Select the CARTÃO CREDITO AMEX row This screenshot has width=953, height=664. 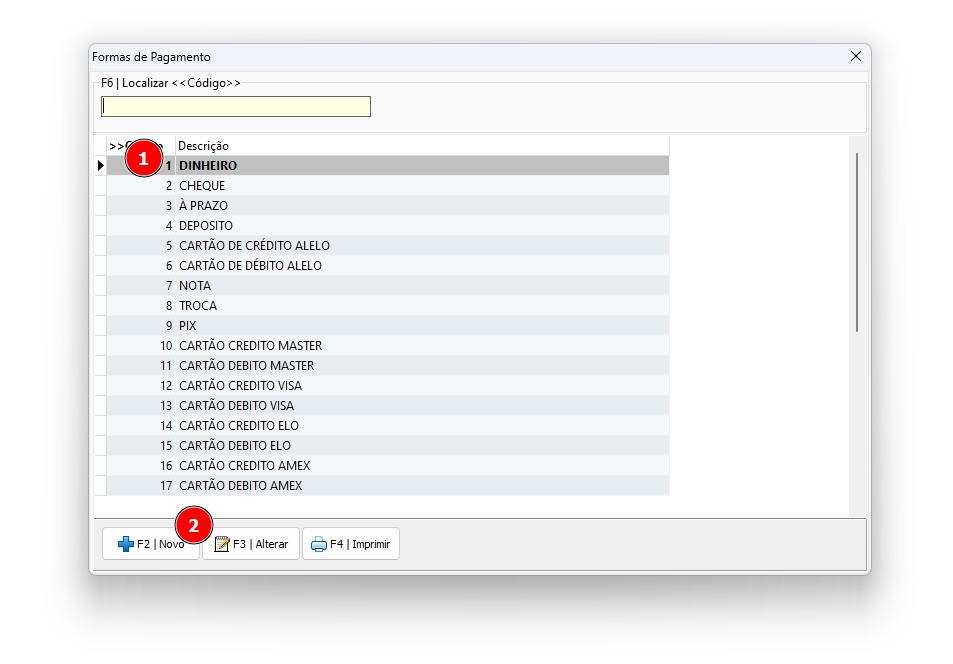click(x=244, y=466)
